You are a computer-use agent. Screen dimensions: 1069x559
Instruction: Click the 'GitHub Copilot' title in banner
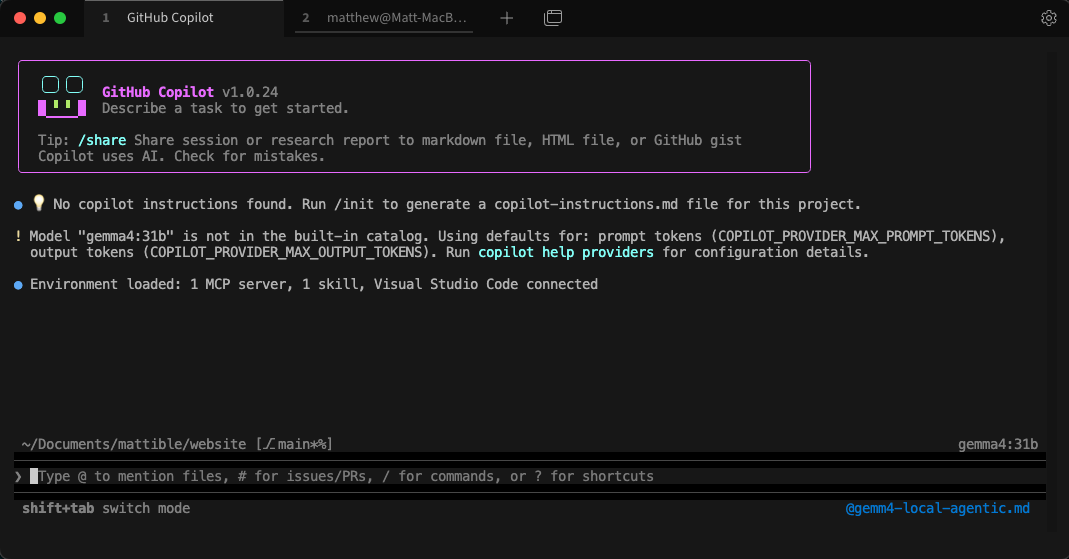158,92
